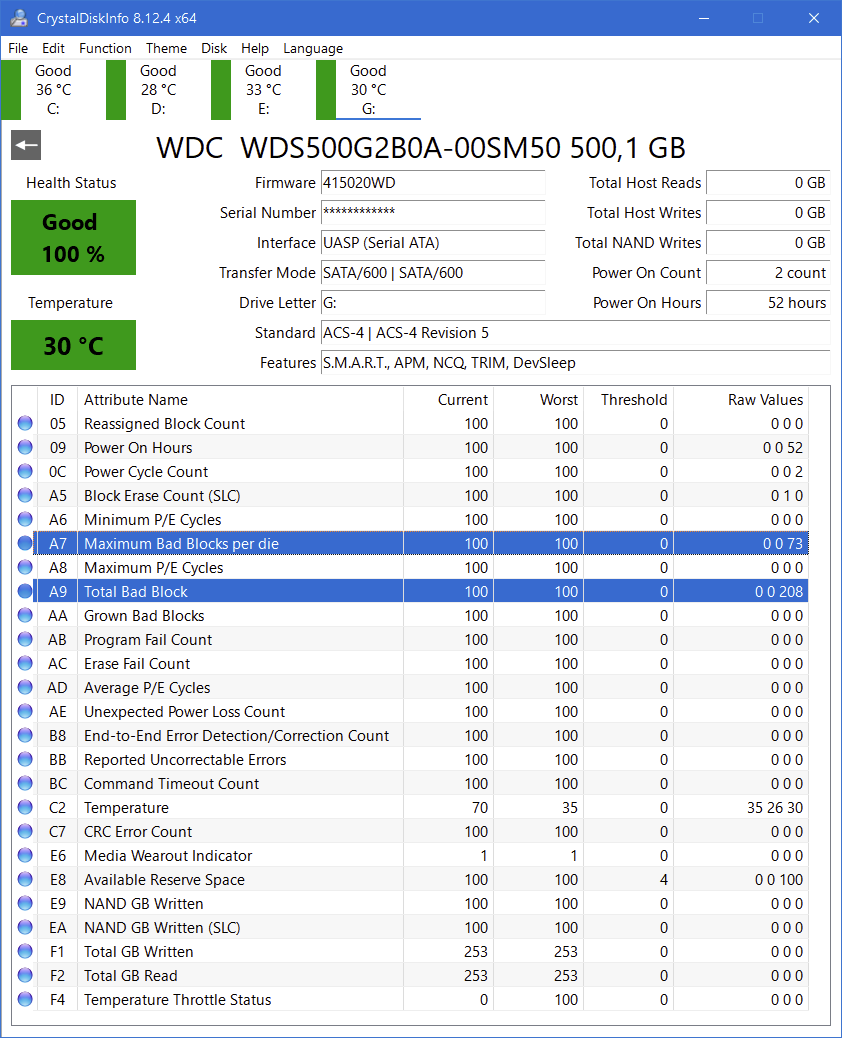Select the C: drive tab at 36 °C
The height and width of the screenshot is (1038, 842).
coord(52,90)
